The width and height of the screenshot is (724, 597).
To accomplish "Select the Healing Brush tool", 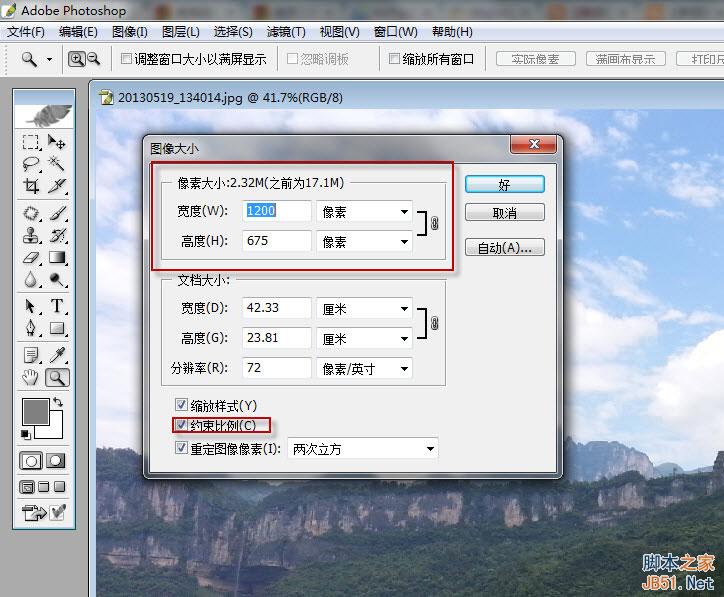I will [x=31, y=213].
